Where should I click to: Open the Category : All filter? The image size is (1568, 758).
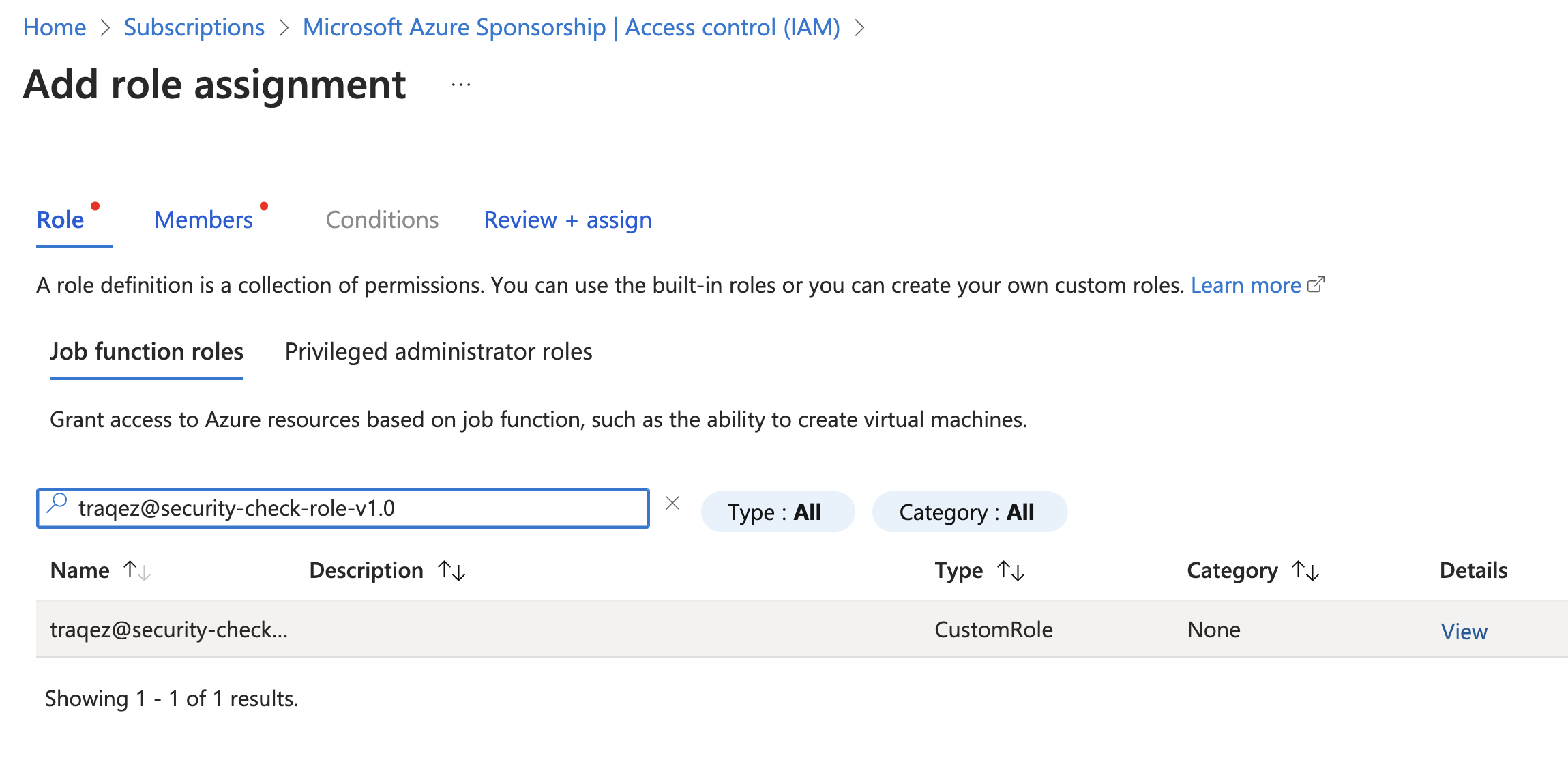(x=968, y=512)
